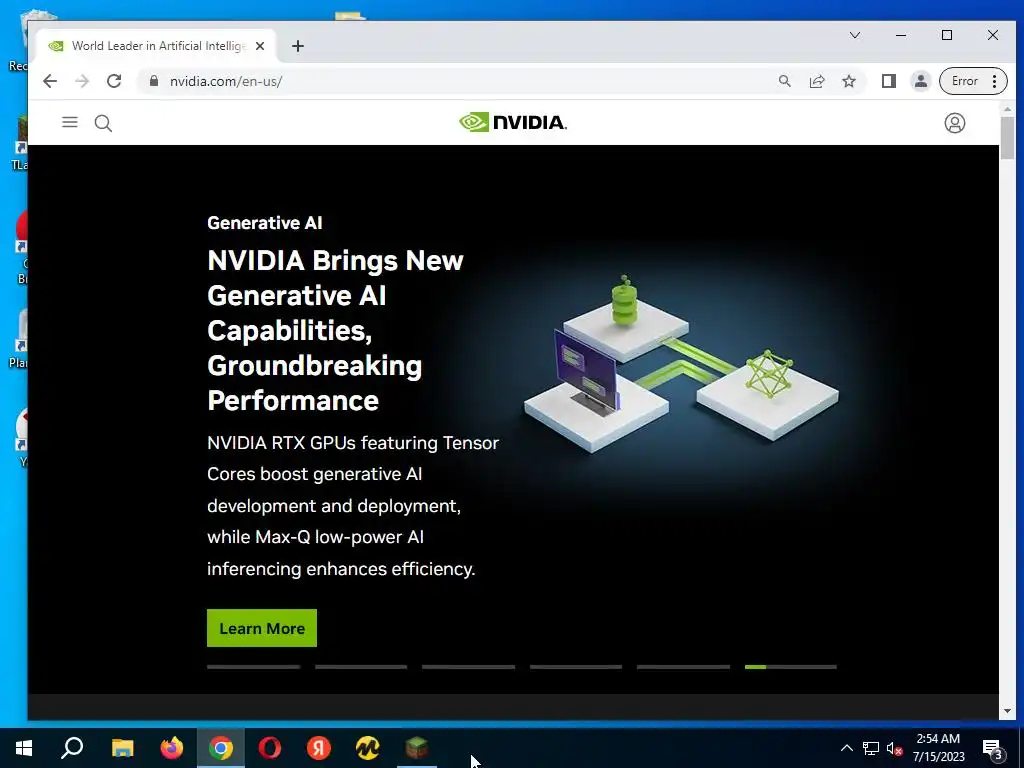The image size is (1024, 768).
Task: Launch Opera from the taskbar
Action: [x=270, y=748]
